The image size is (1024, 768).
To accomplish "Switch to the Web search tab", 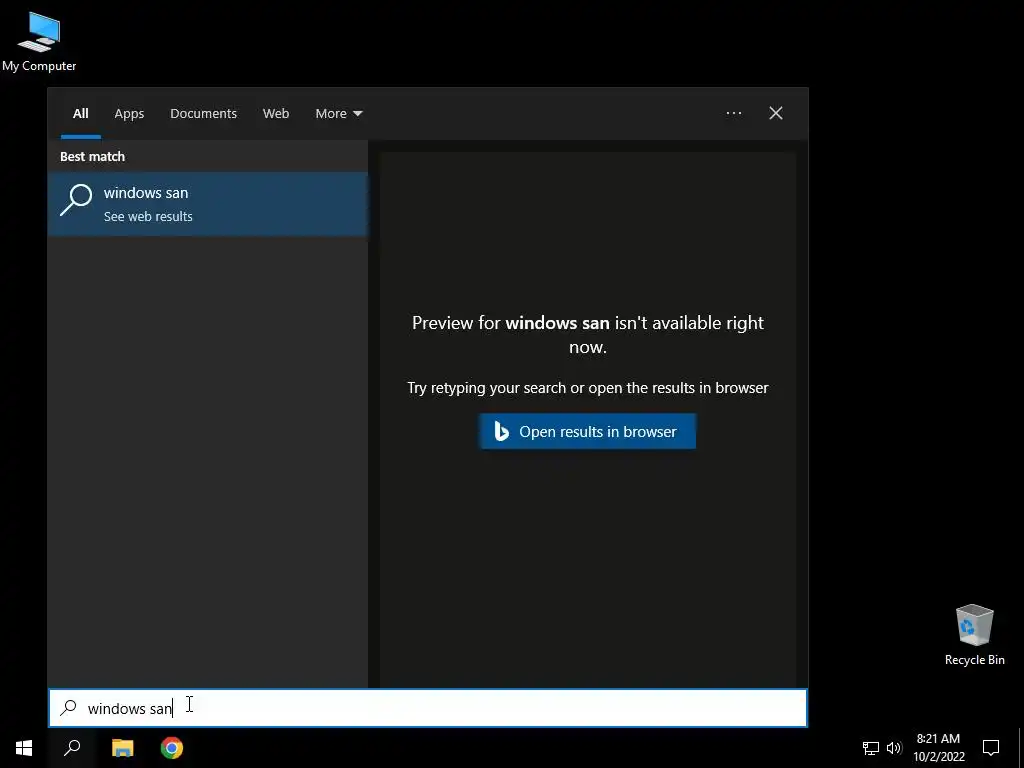I will click(276, 114).
